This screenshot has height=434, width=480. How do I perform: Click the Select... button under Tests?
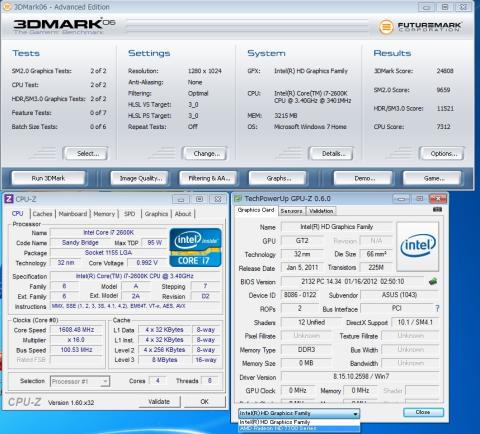[x=86, y=154]
